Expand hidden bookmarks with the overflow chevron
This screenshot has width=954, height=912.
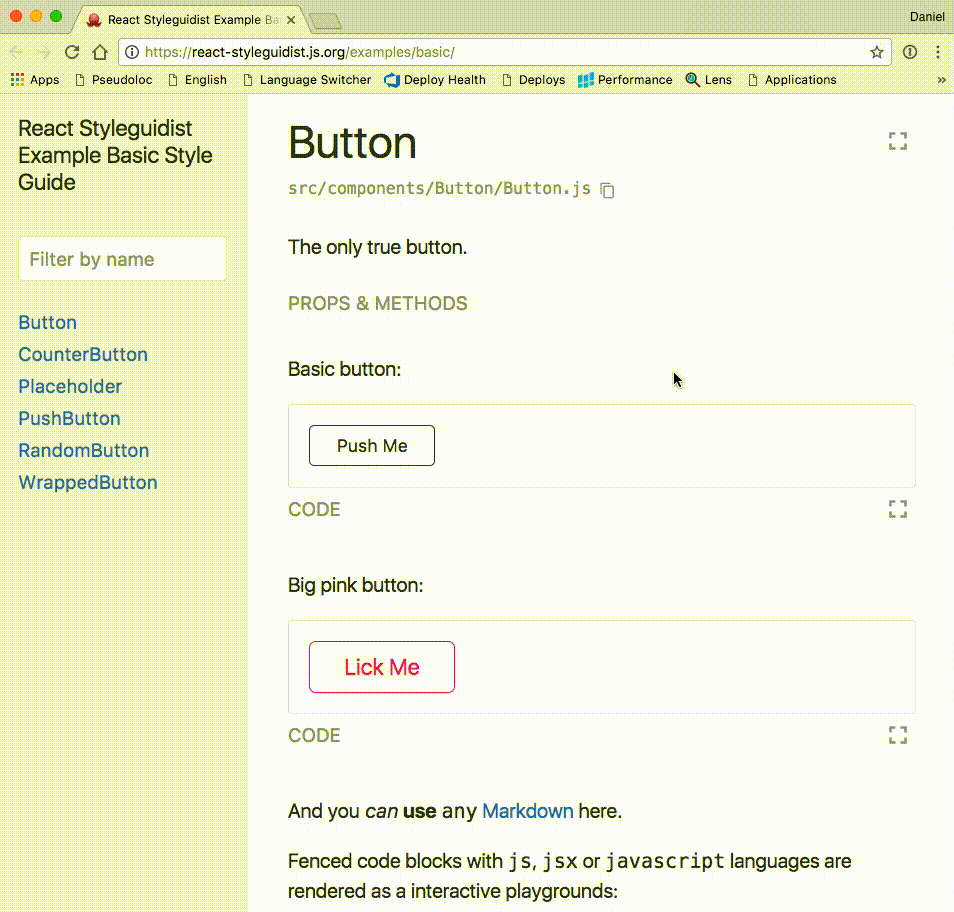[x=941, y=80]
